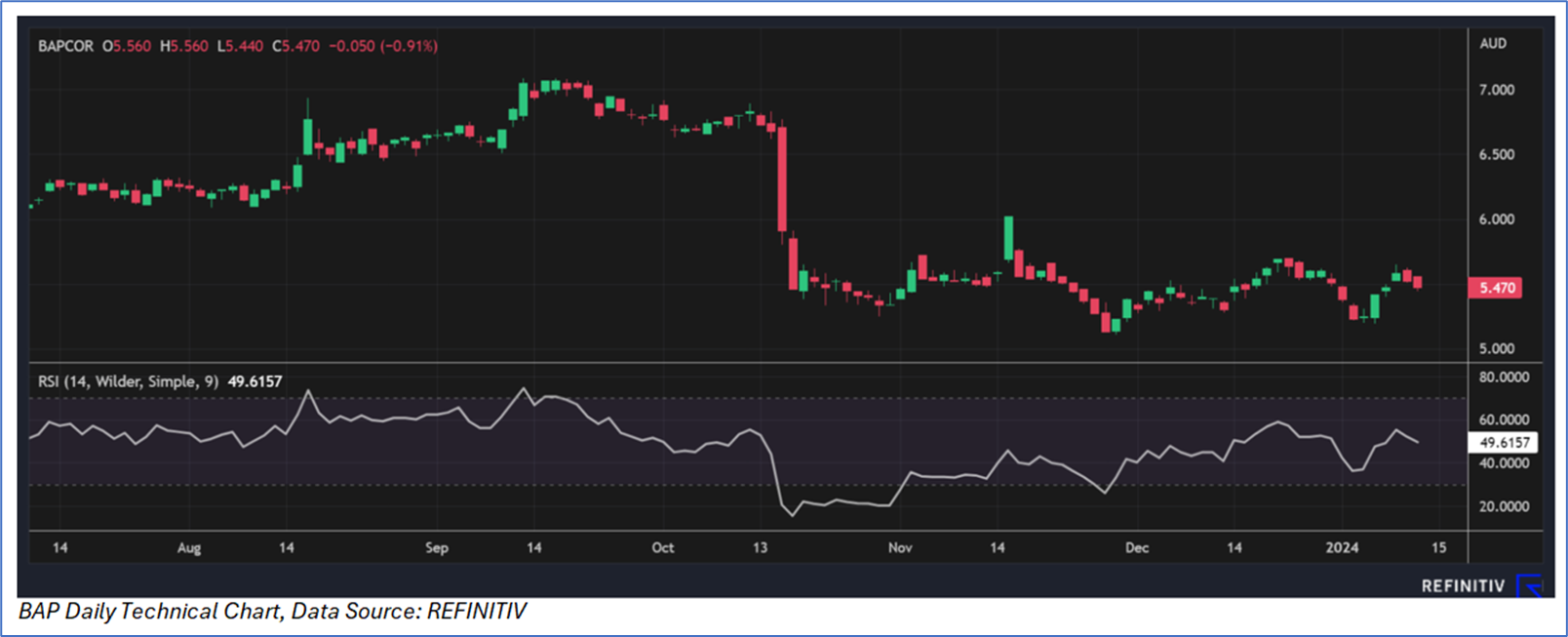Click the REFINITIV brand text
The image size is (1568, 637).
(1463, 586)
